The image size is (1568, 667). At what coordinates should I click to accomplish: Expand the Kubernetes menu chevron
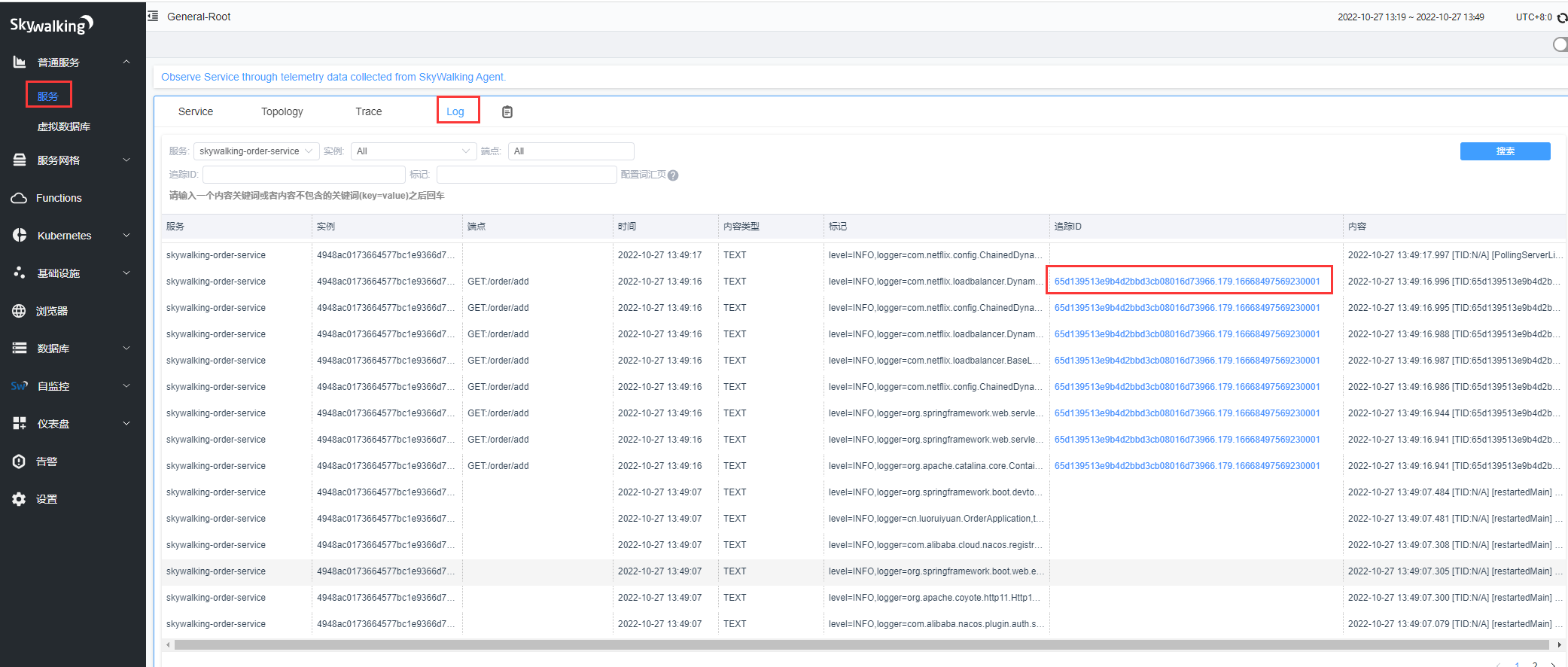click(126, 235)
